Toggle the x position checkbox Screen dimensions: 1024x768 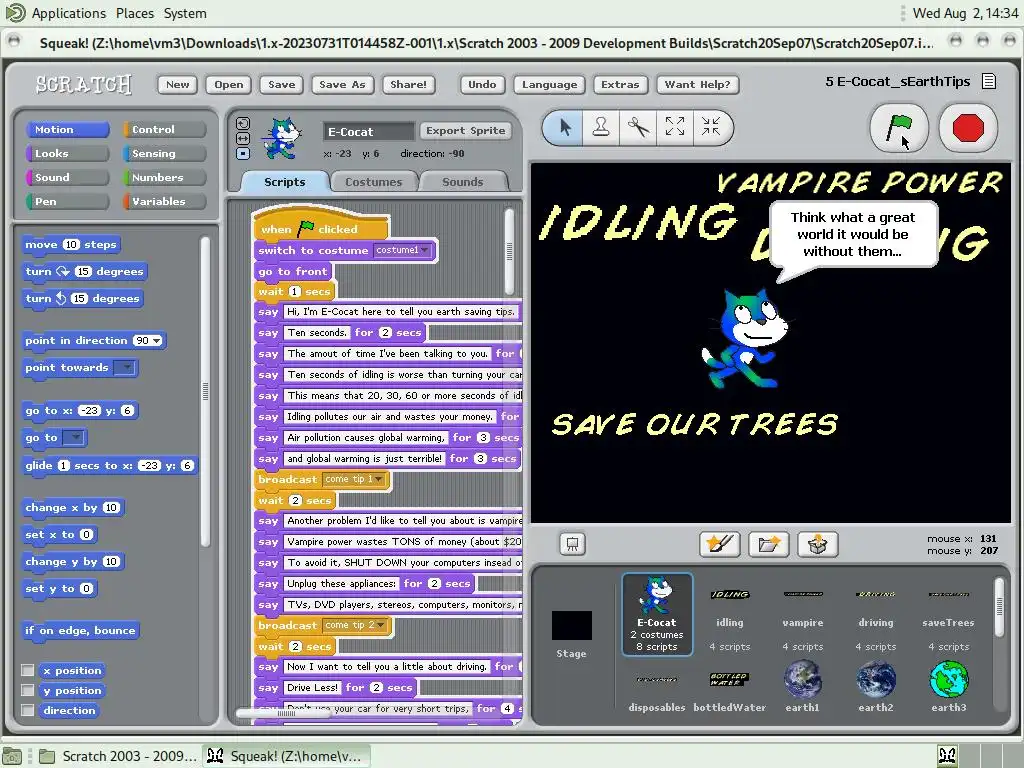point(27,670)
